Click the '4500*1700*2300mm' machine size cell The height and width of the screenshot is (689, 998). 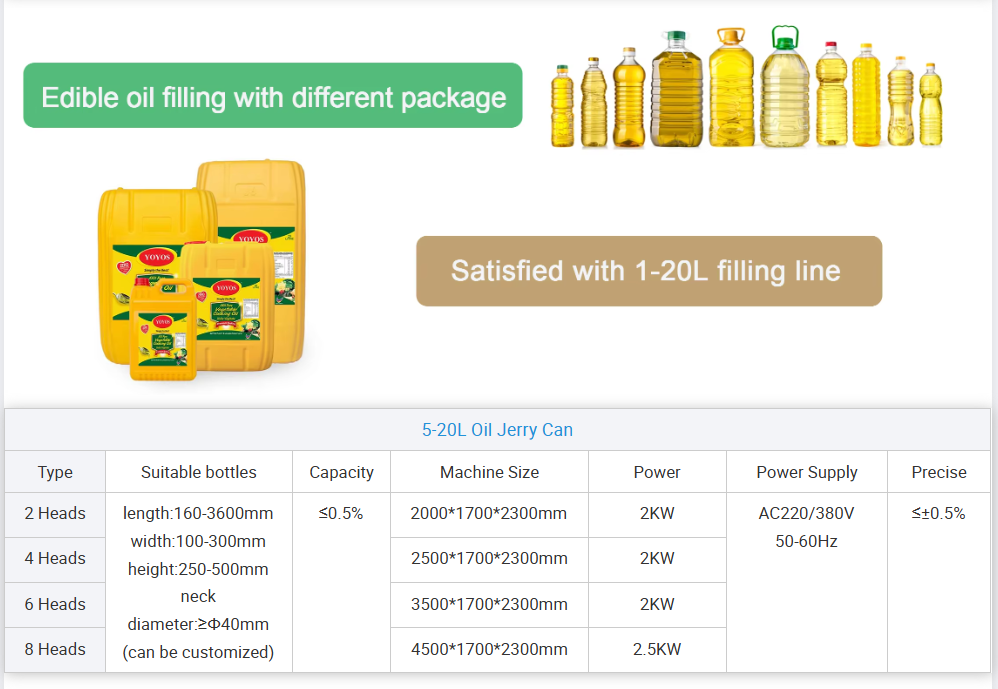point(489,649)
